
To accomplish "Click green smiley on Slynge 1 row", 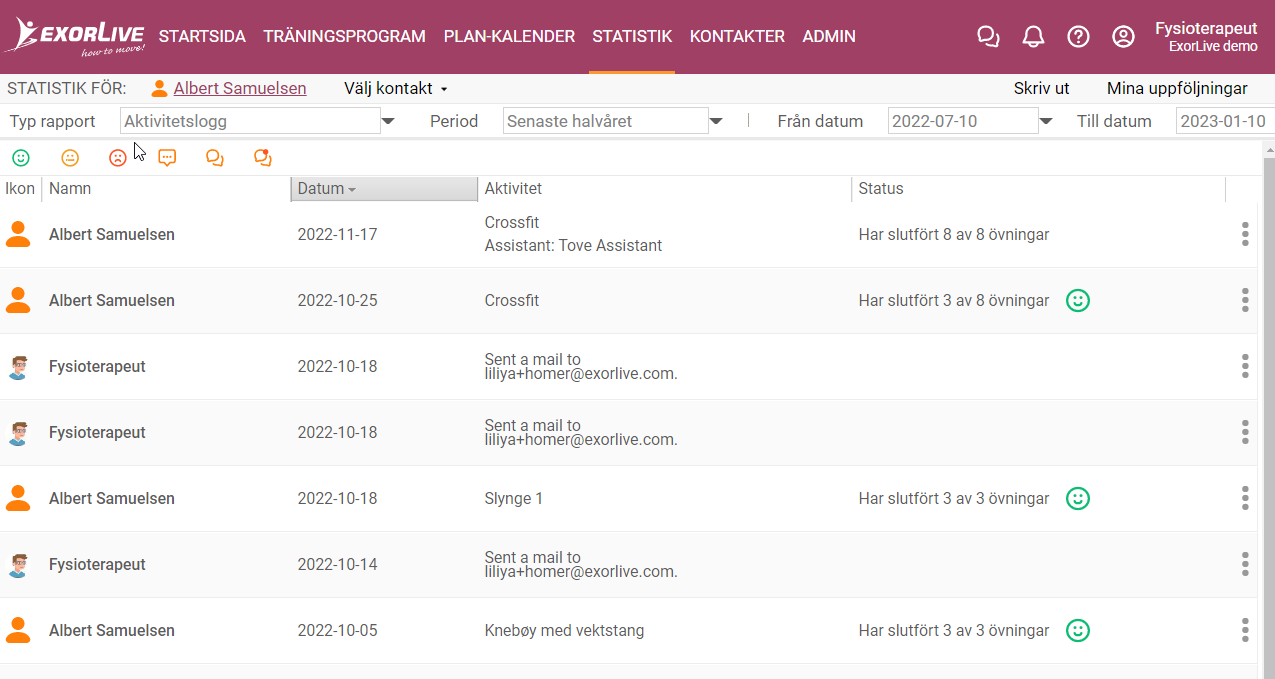I will click(1077, 498).
